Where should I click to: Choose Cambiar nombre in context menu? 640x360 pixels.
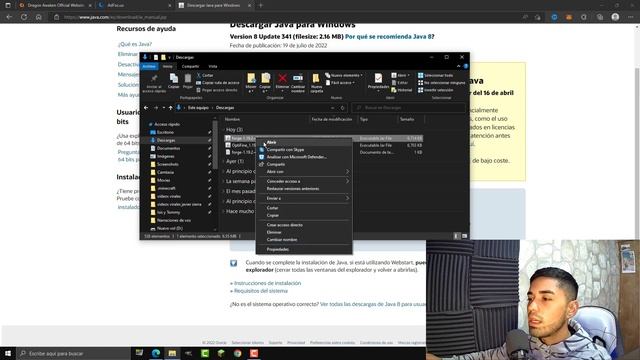pyautogui.click(x=304, y=240)
